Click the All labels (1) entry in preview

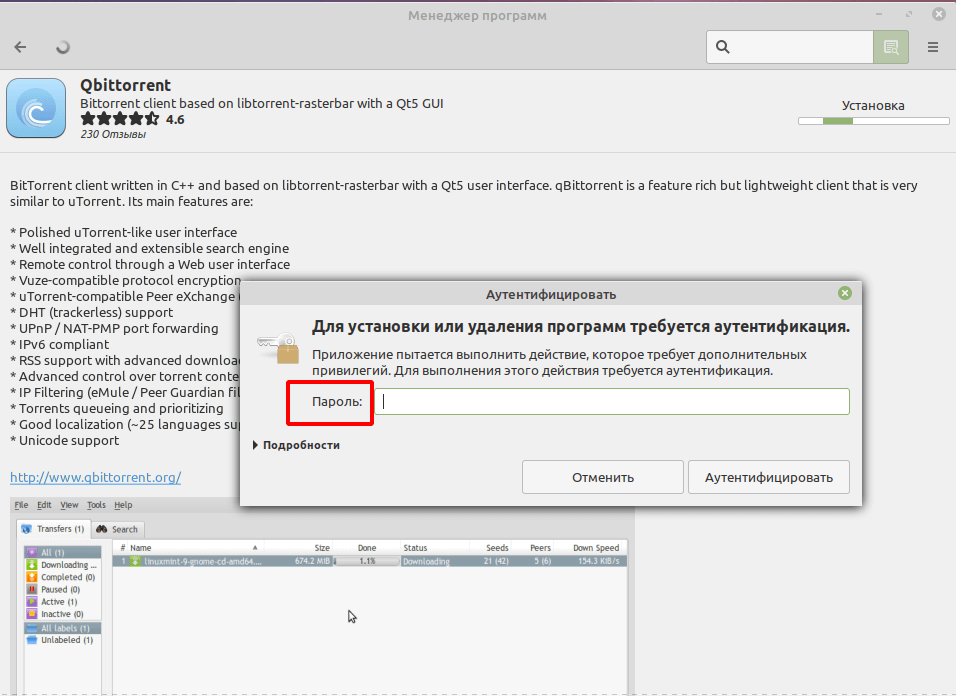point(62,628)
